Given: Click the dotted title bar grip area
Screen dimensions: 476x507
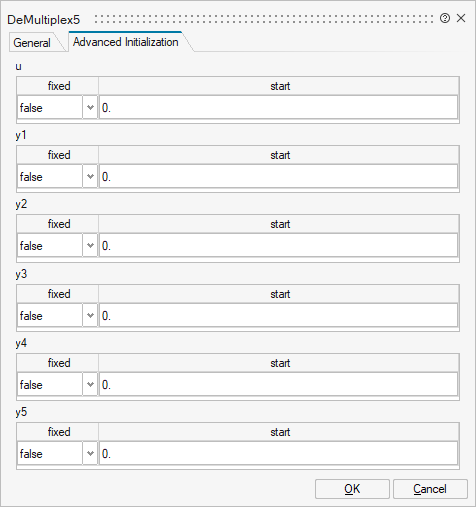Looking at the screenshot, I should [264, 19].
